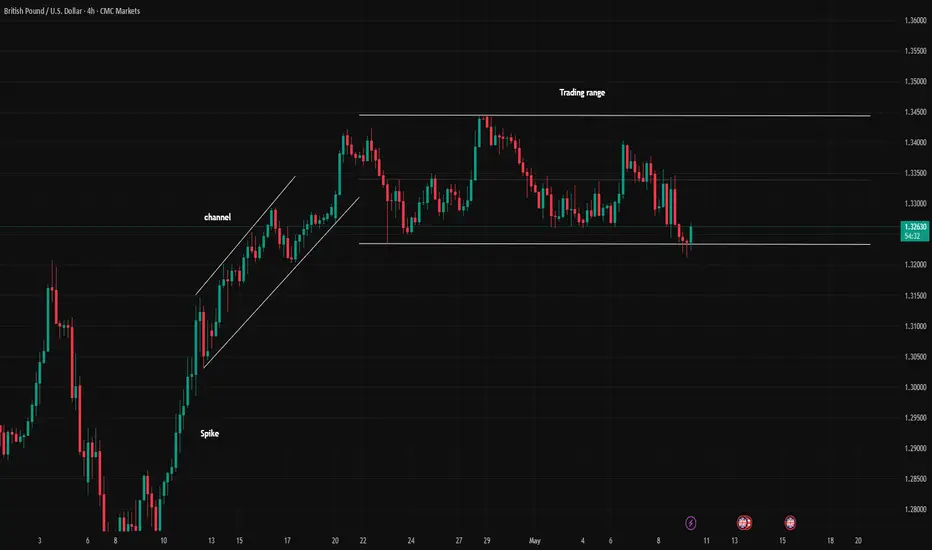
Task: Click the date 3 on time axis
Action: click(x=40, y=540)
